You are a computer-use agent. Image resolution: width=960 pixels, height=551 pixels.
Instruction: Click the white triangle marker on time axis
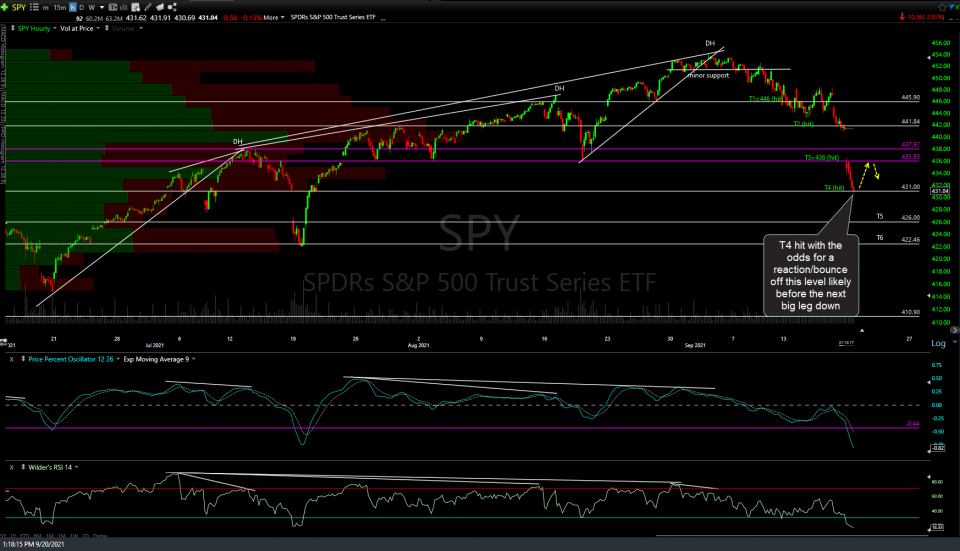click(862, 331)
